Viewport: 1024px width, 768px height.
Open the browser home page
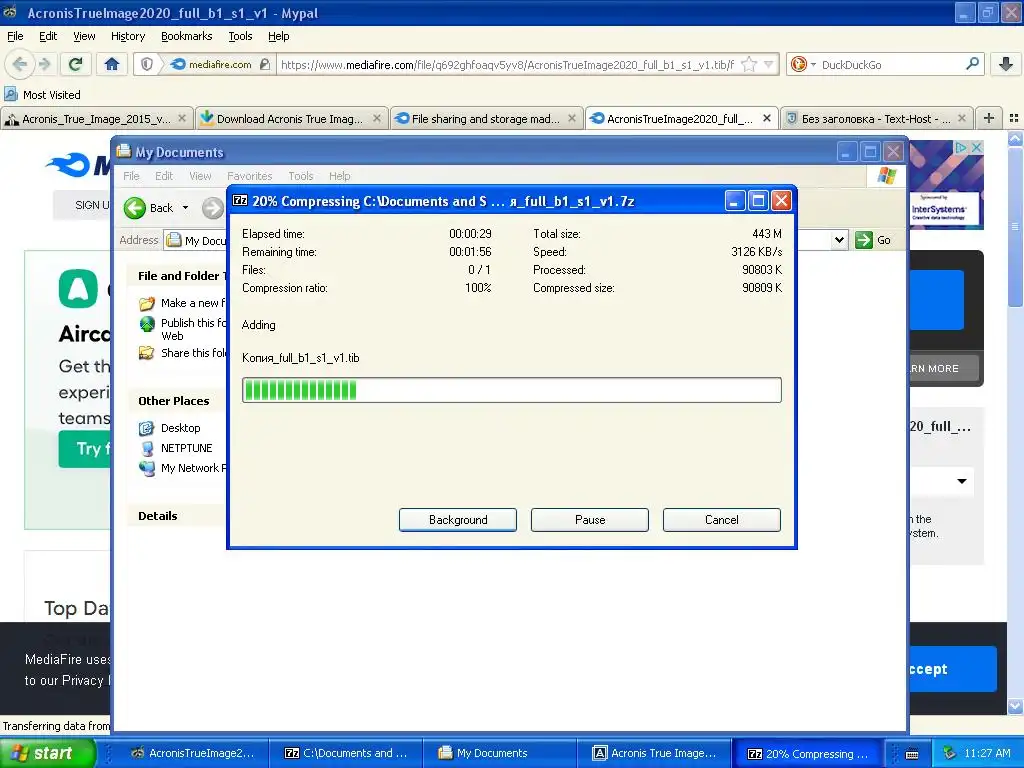pyautogui.click(x=112, y=64)
